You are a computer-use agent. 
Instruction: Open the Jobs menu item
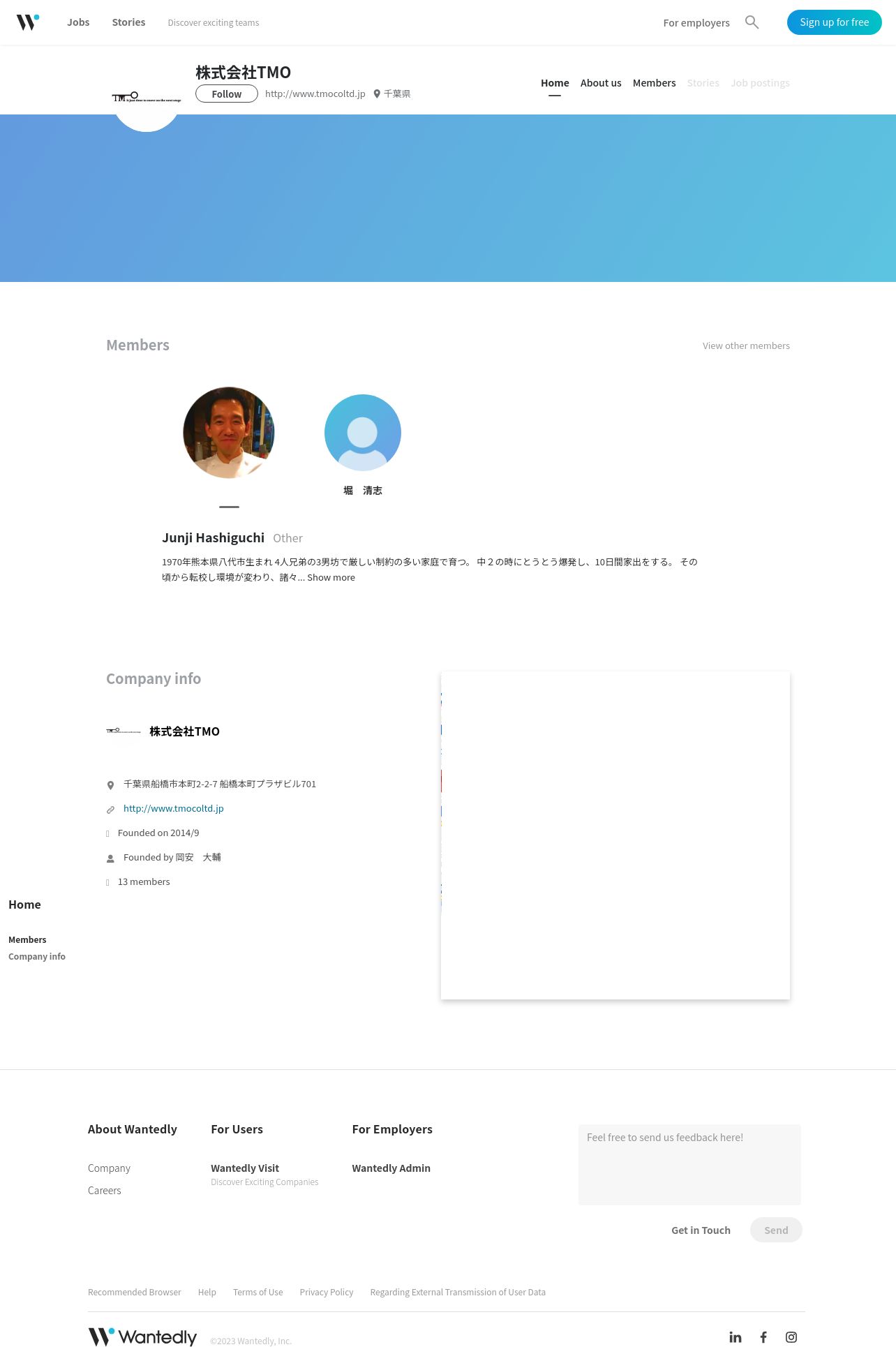click(x=78, y=22)
